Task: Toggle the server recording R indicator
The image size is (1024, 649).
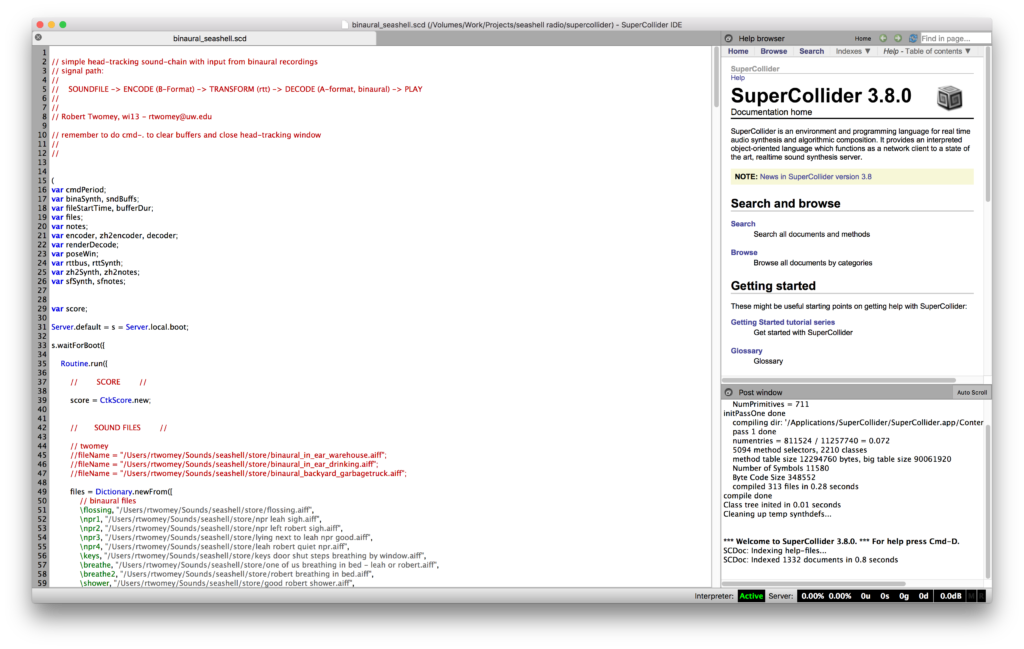Action: pyautogui.click(x=980, y=596)
